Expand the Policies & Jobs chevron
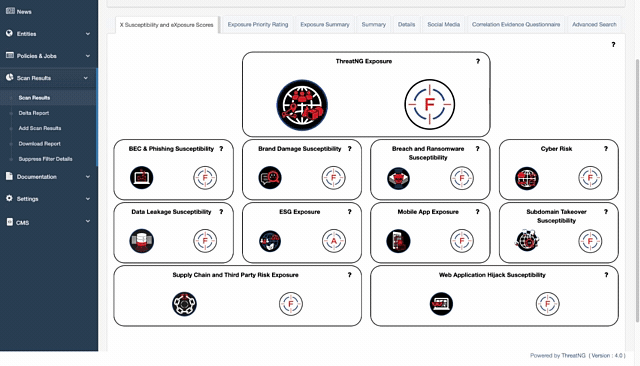 [88, 56]
